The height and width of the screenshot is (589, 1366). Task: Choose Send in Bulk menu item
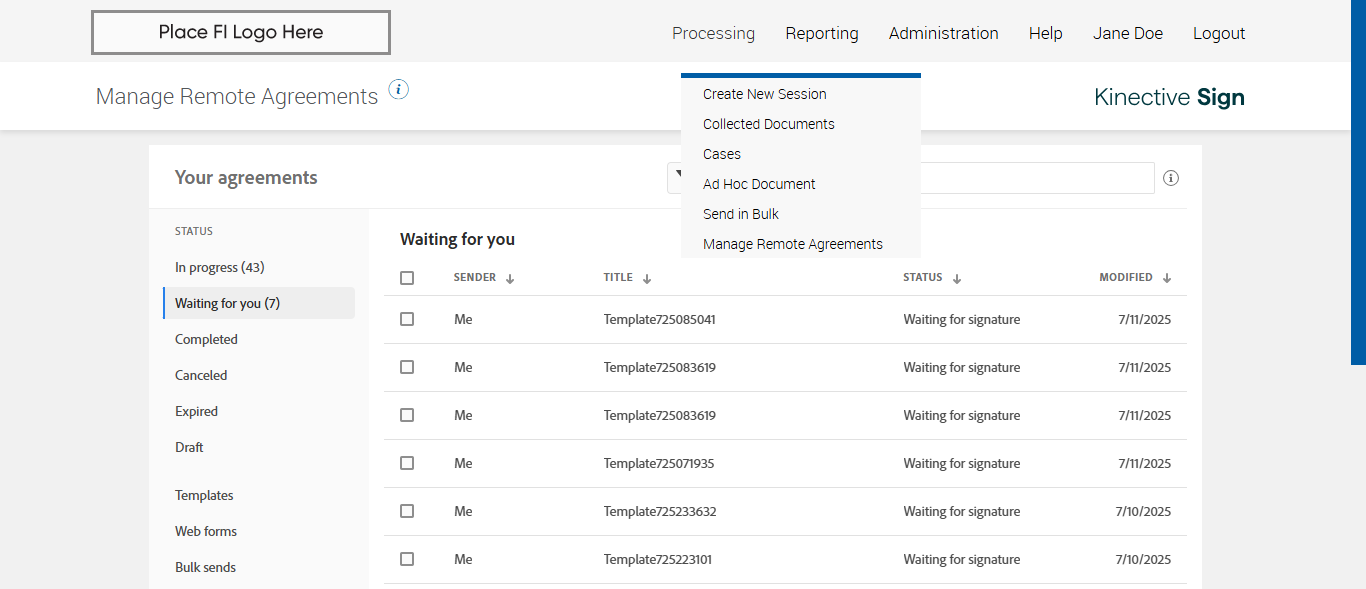coord(741,214)
